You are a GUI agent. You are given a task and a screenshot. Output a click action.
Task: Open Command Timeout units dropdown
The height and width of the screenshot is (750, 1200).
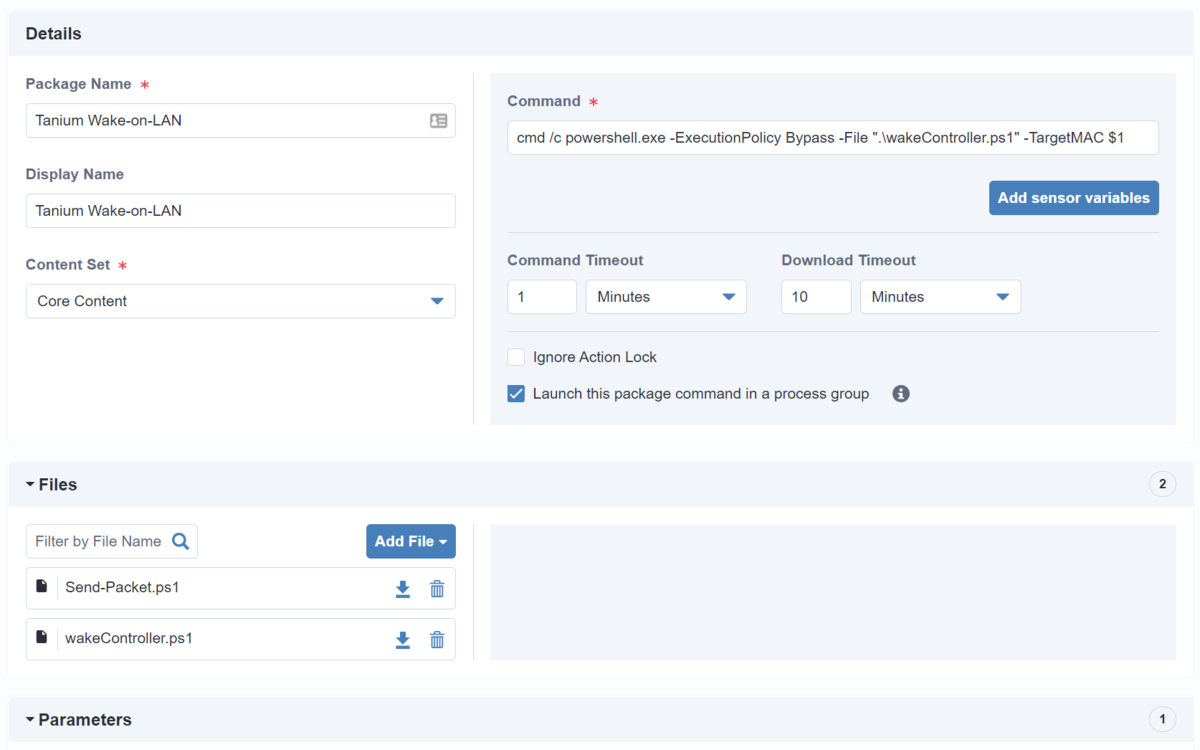pyautogui.click(x=666, y=297)
